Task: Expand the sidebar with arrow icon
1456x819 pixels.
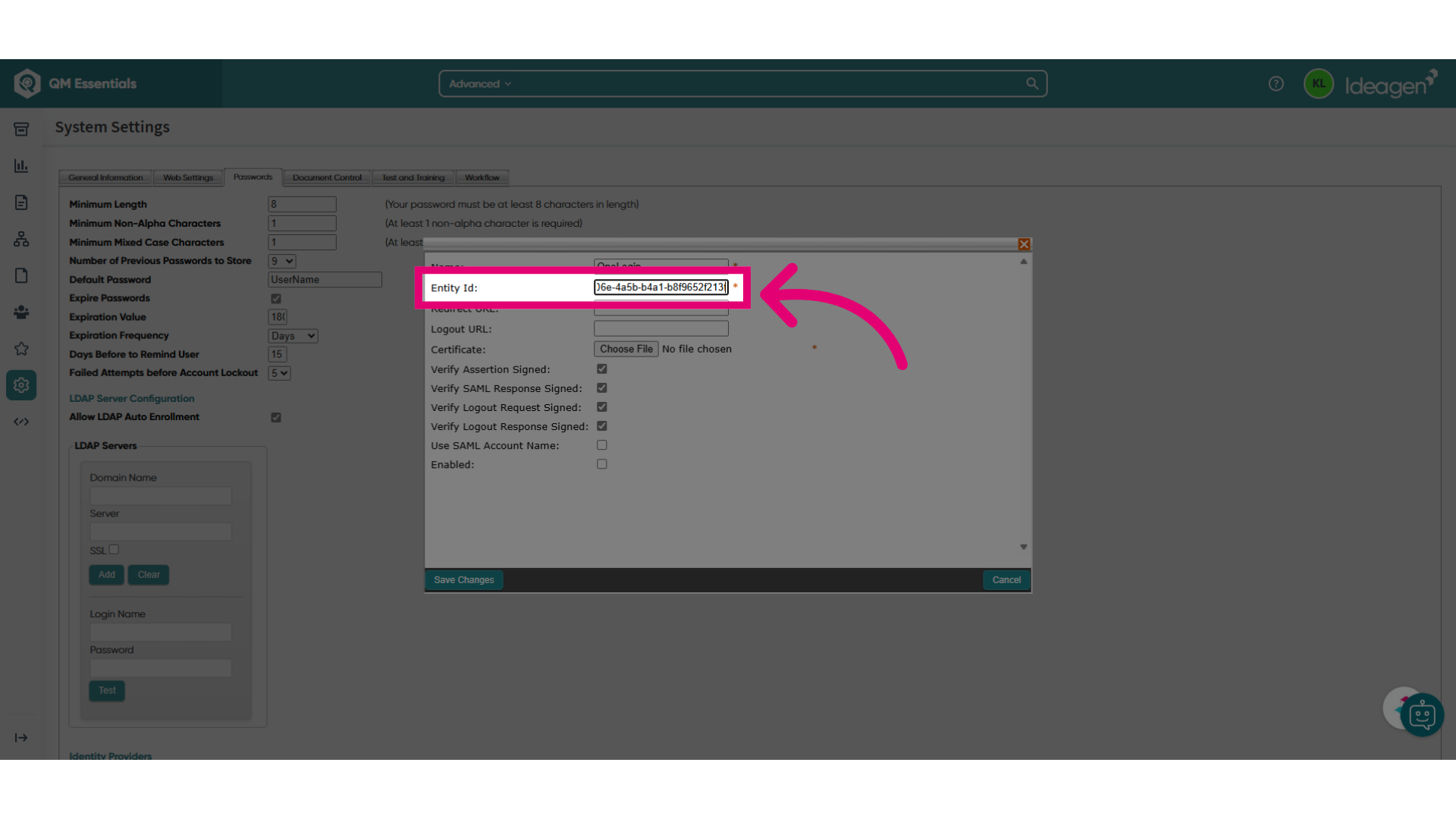Action: tap(21, 738)
